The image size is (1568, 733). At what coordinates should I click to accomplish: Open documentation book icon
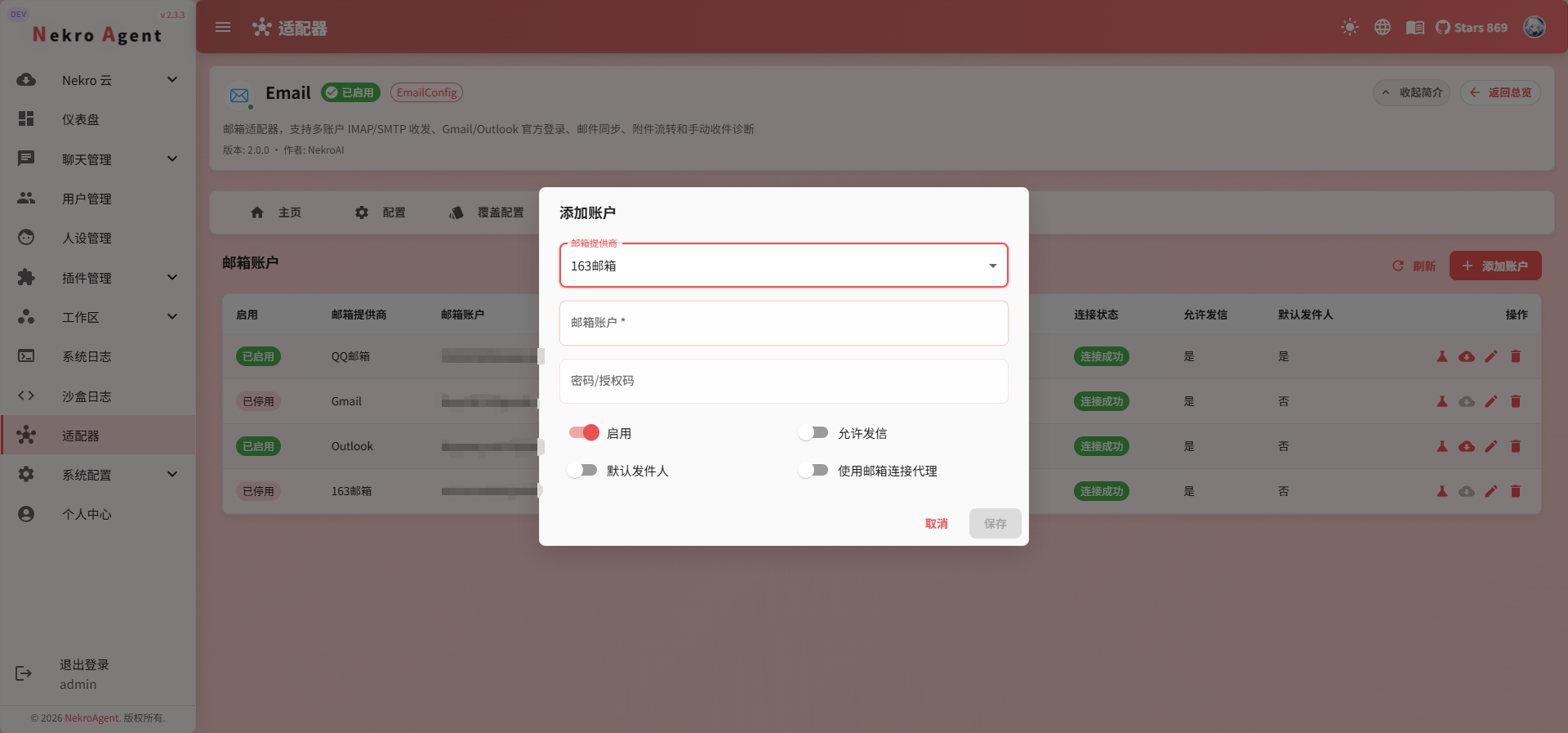(x=1415, y=28)
